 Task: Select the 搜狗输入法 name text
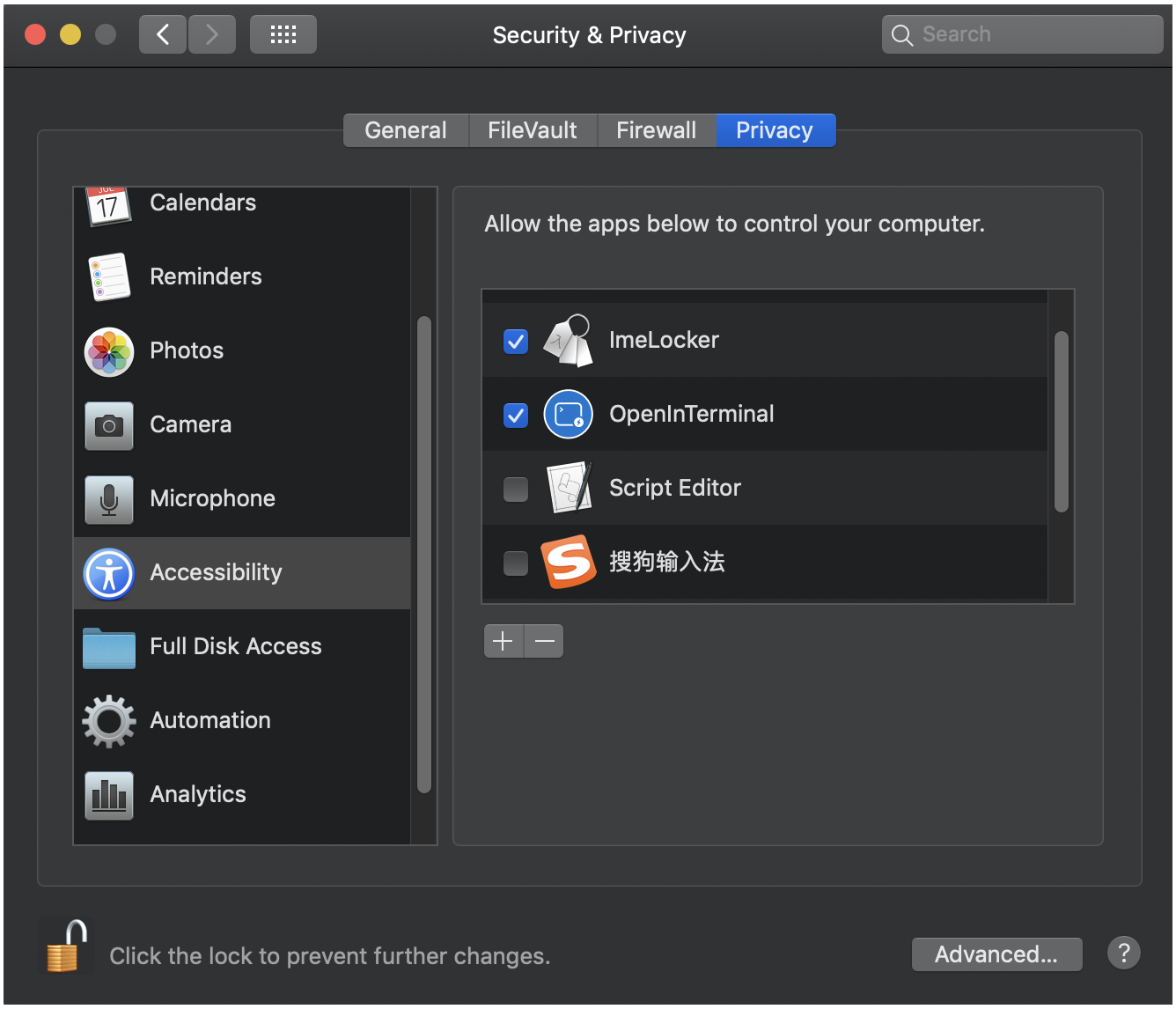coord(667,562)
